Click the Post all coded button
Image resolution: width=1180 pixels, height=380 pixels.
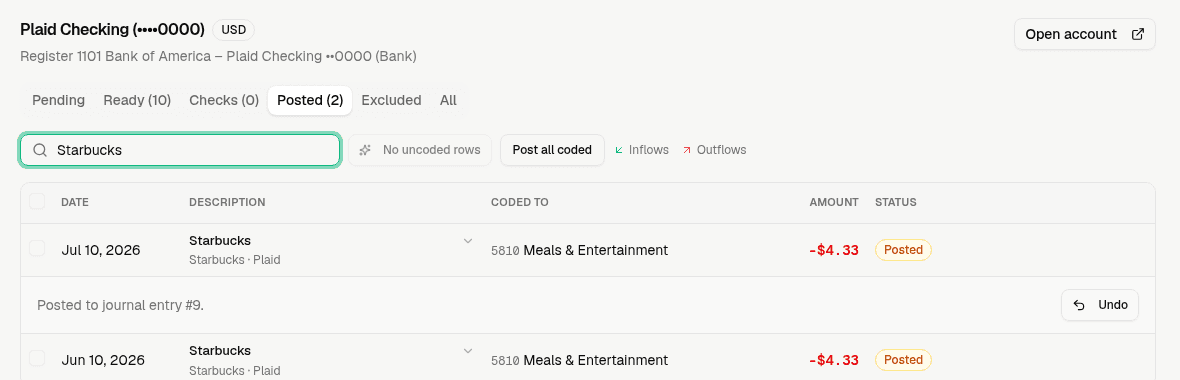coord(552,150)
